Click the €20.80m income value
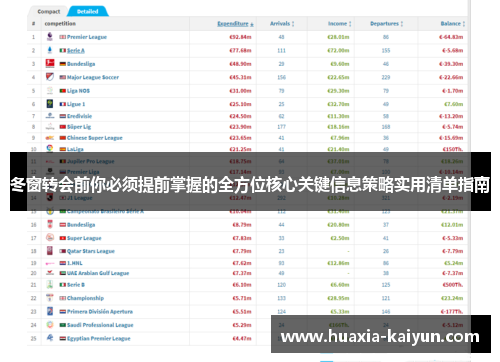 point(338,225)
